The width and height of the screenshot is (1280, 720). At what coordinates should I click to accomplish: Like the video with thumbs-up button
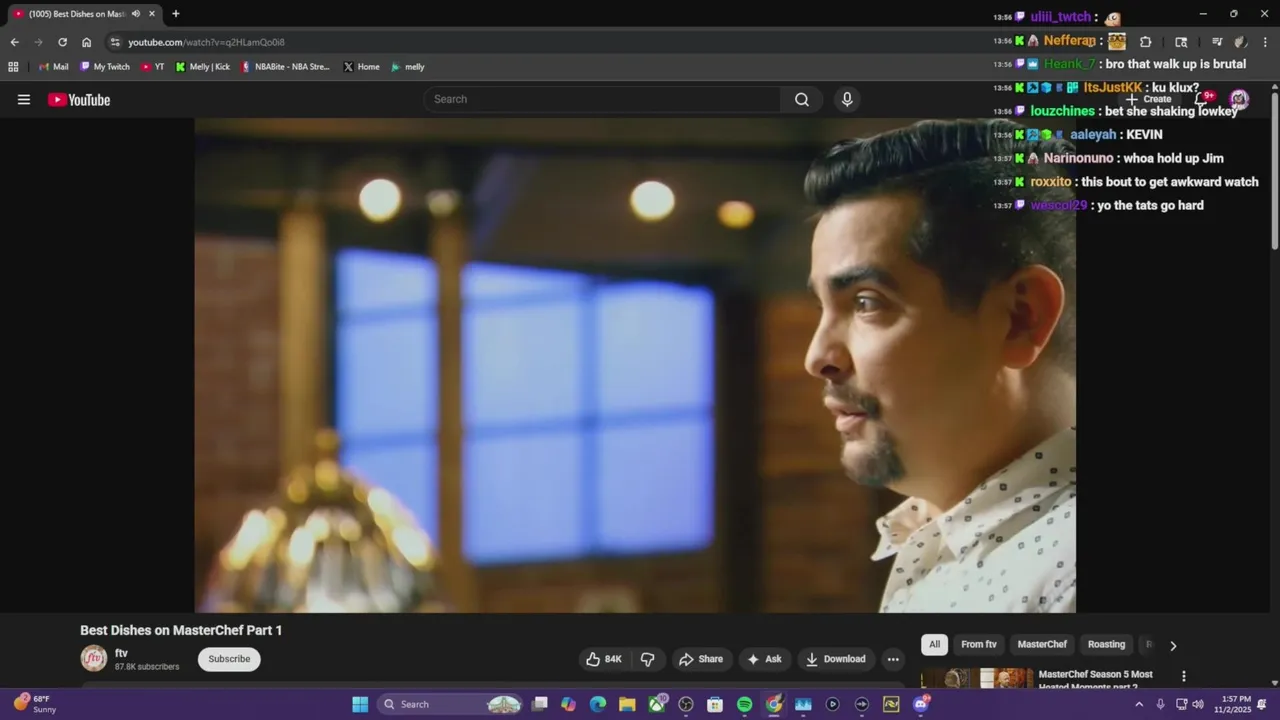(x=604, y=659)
